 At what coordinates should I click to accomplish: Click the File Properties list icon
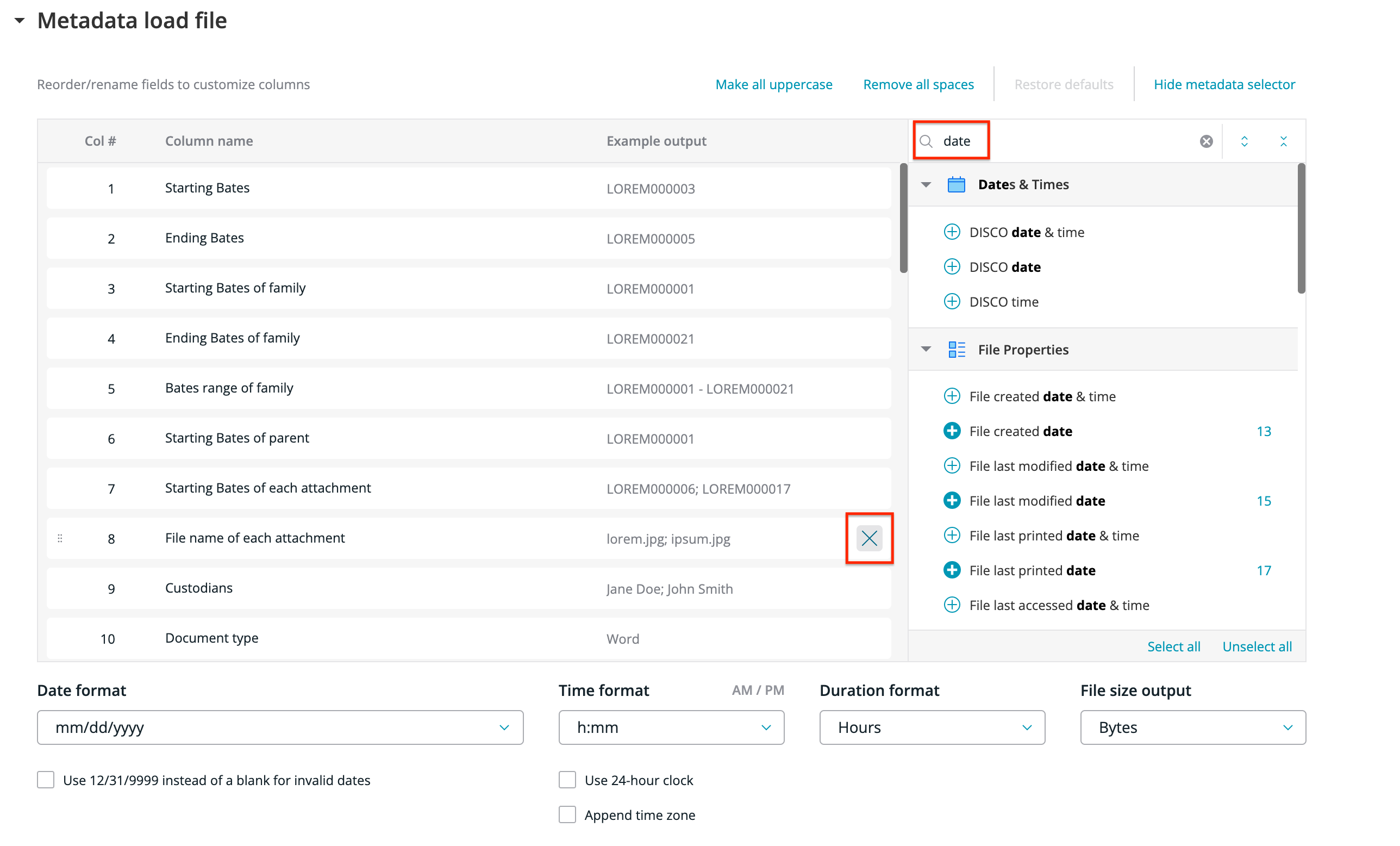tap(957, 349)
